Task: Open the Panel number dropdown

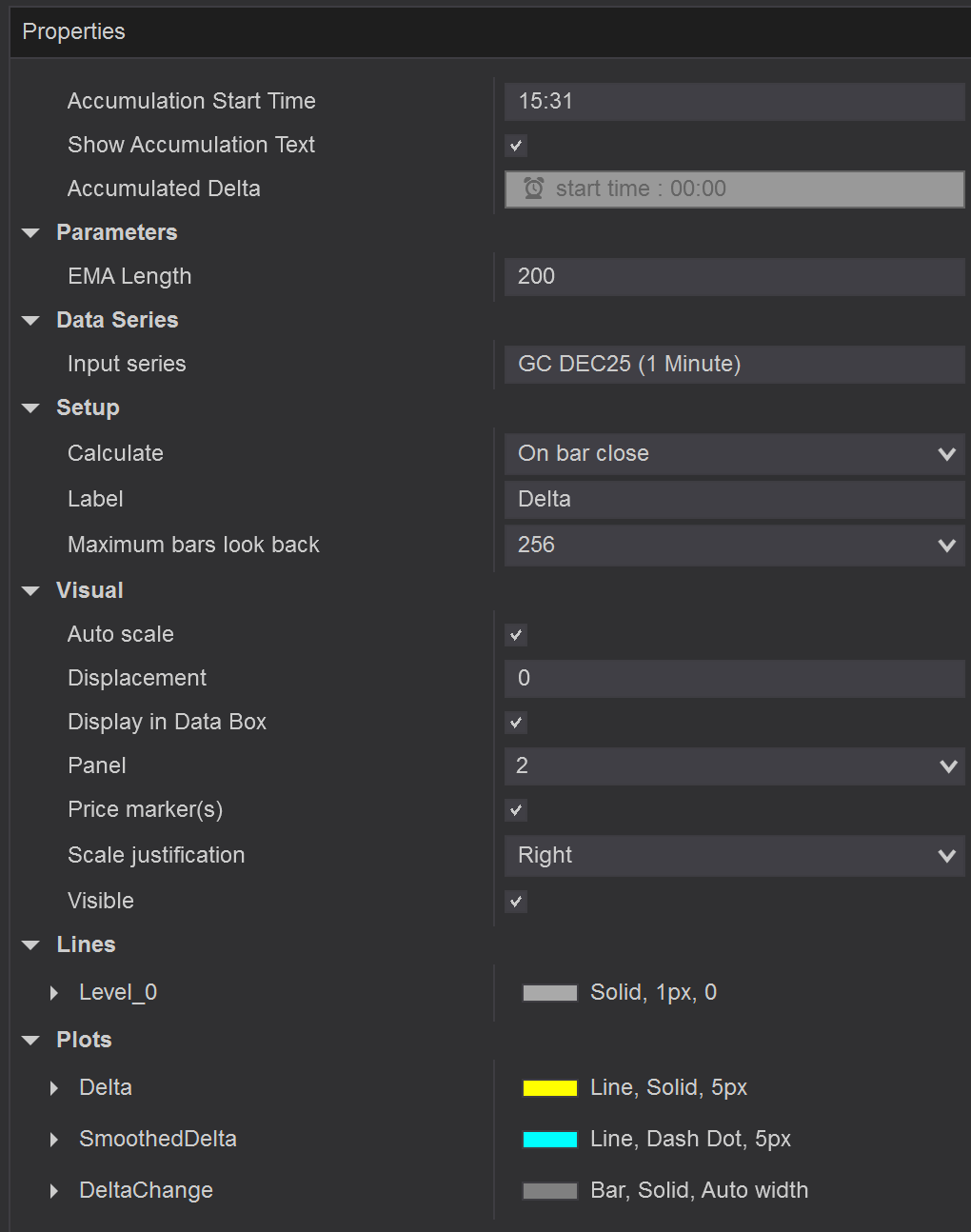Action: tap(734, 766)
